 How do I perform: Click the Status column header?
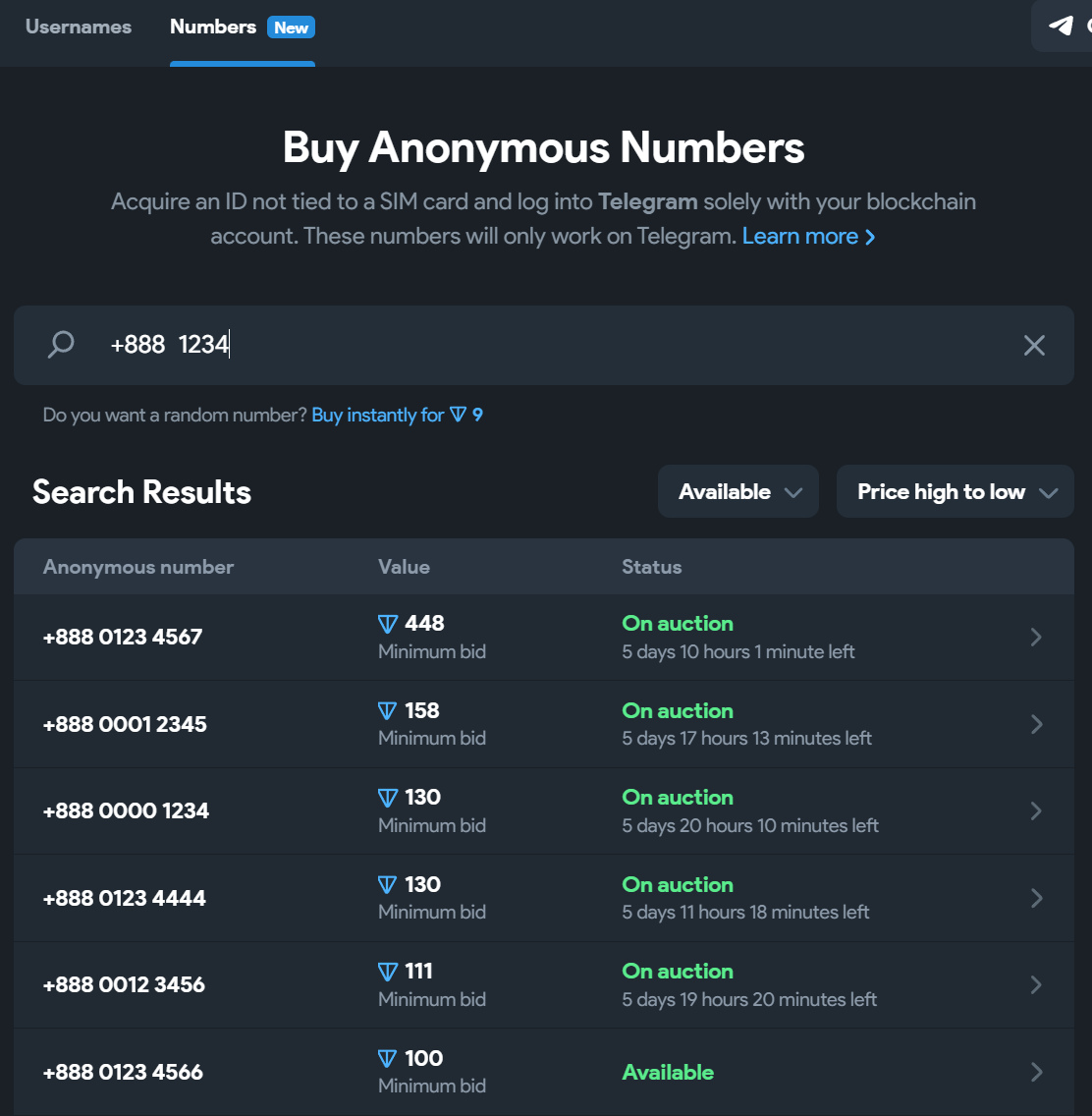coord(652,567)
